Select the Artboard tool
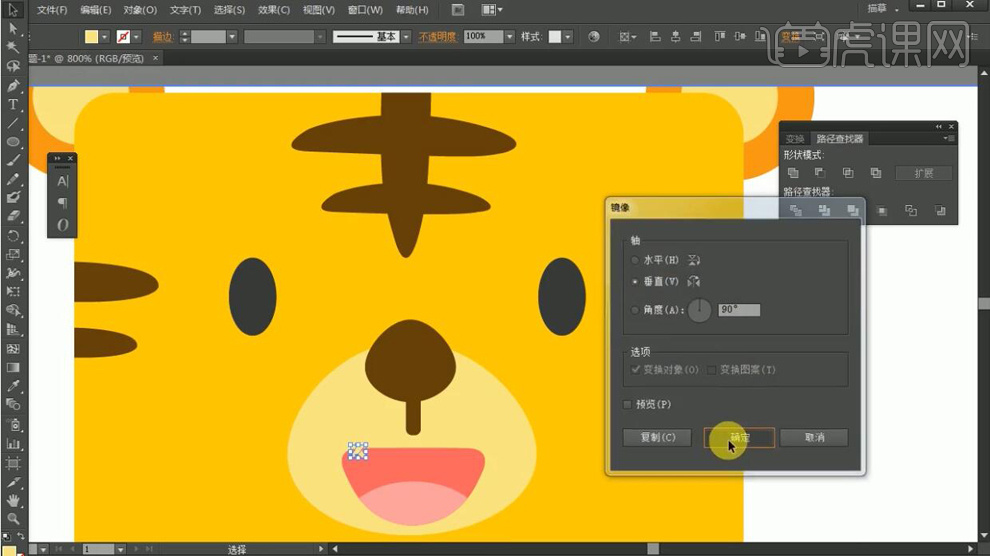 click(x=13, y=463)
